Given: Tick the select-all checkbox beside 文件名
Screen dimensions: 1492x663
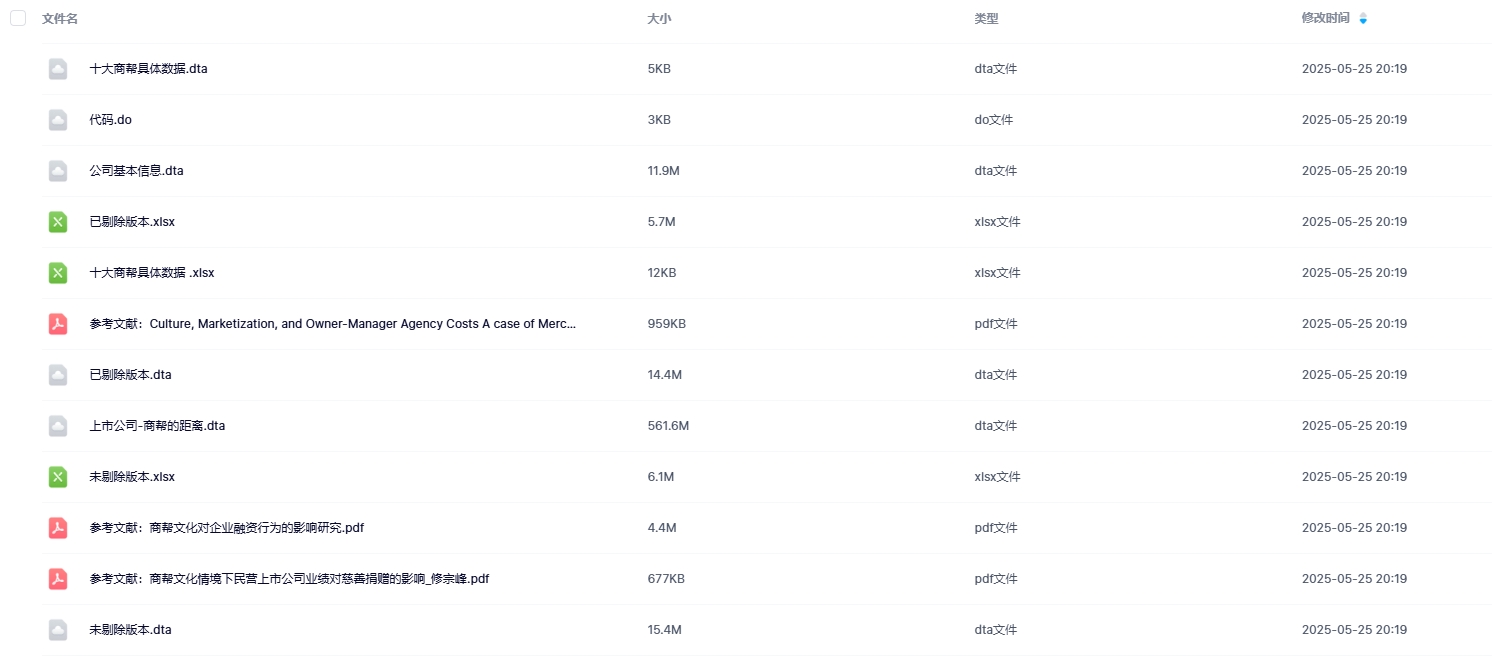Looking at the screenshot, I should click(x=18, y=18).
